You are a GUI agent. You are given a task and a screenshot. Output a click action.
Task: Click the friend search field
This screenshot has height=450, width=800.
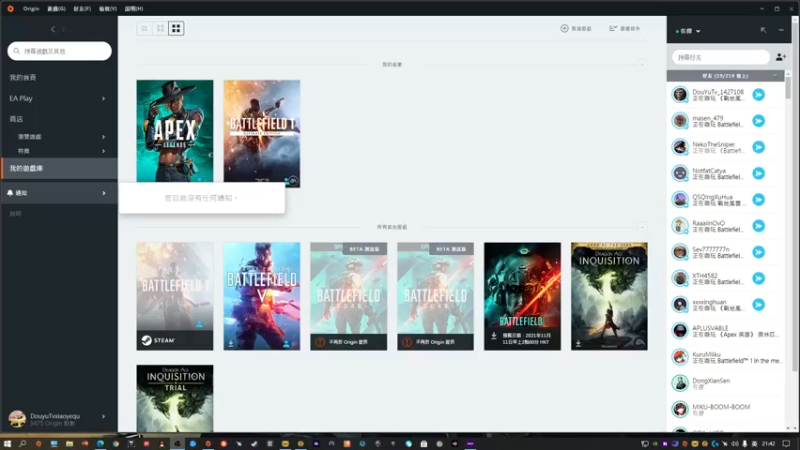720,57
